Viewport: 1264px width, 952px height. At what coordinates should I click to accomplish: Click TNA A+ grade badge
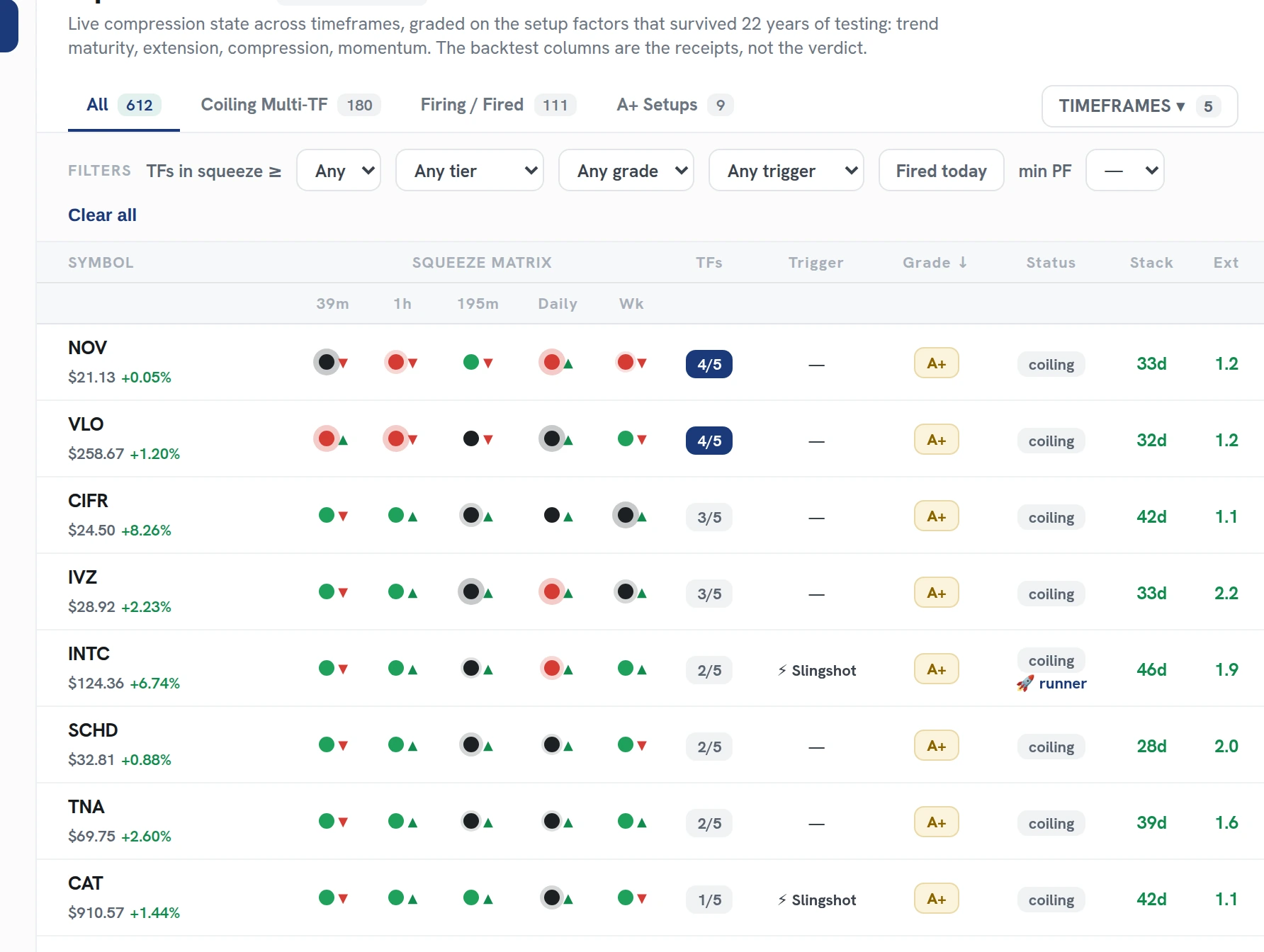tap(937, 822)
